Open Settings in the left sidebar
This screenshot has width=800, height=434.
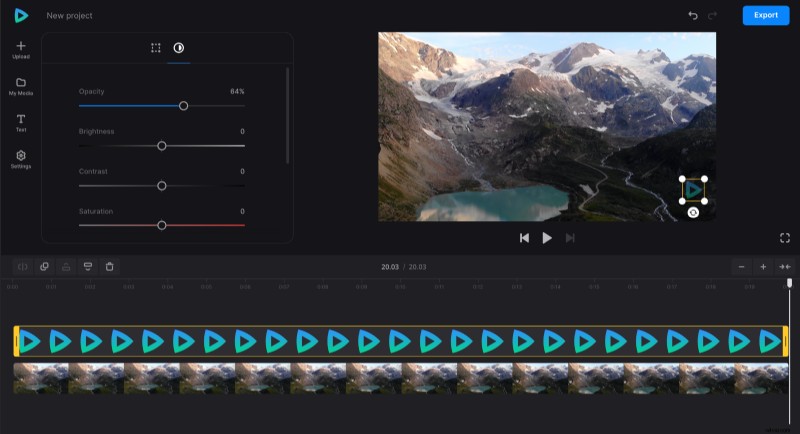point(21,160)
